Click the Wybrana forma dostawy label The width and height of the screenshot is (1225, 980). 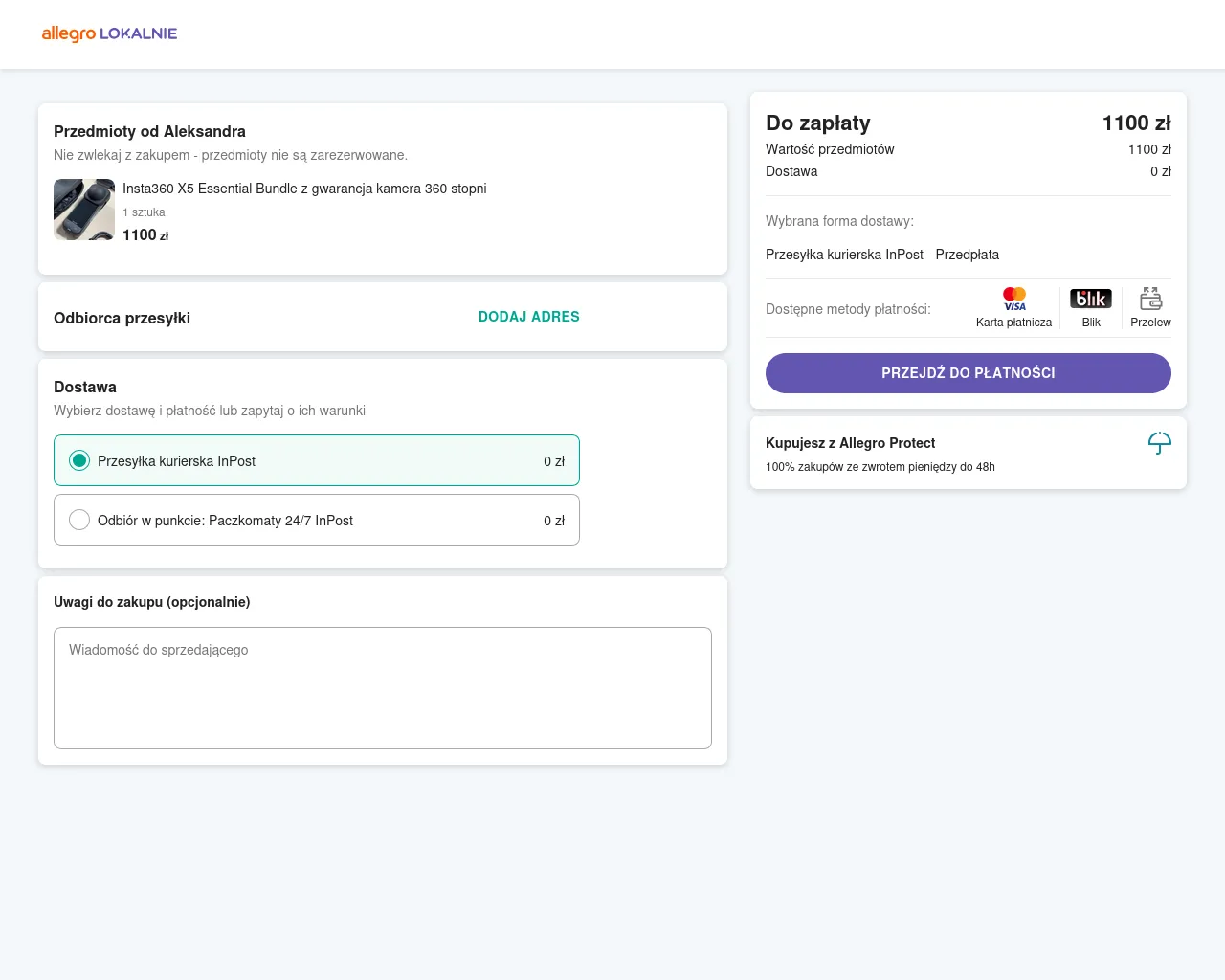click(x=839, y=221)
